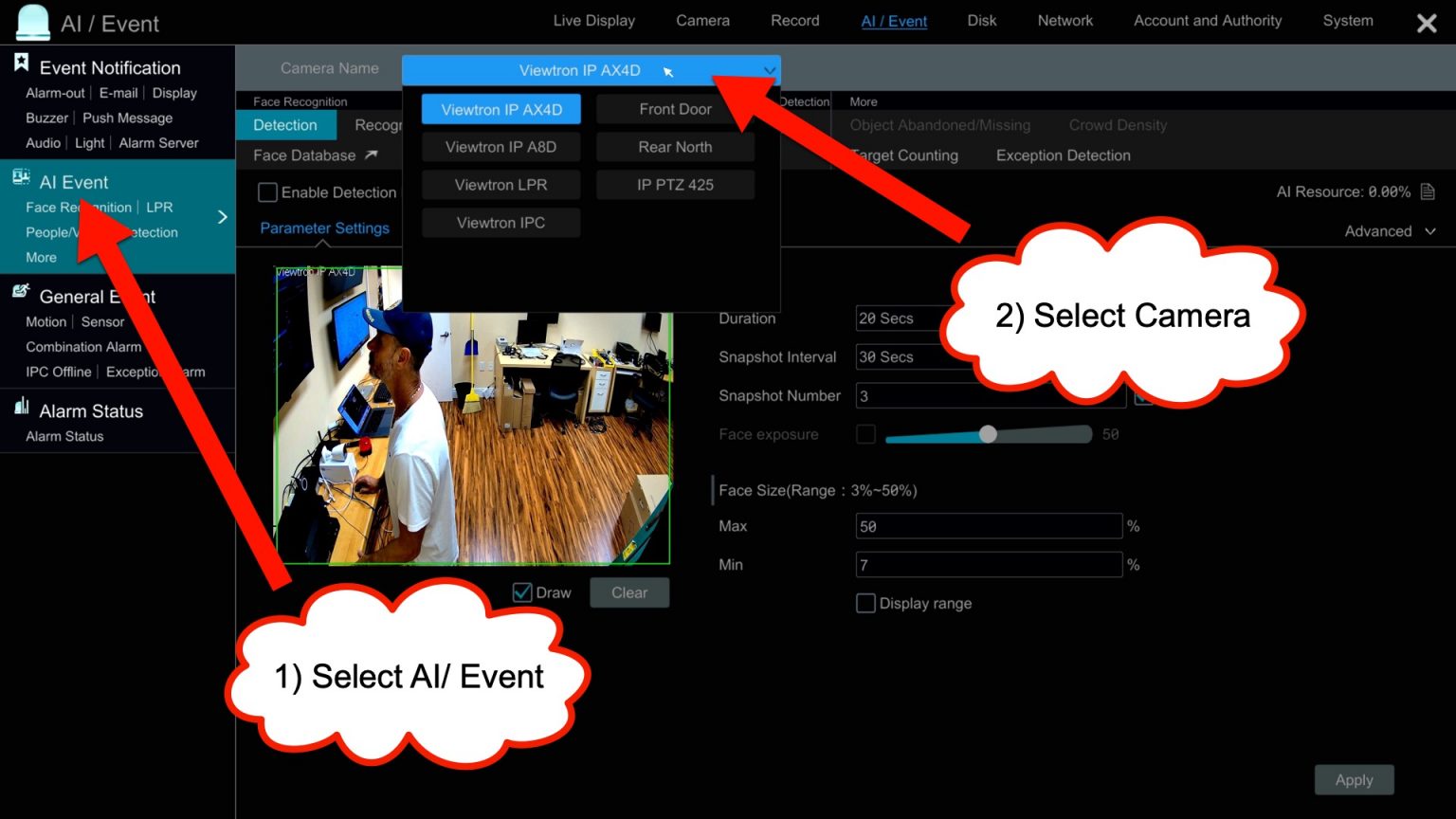Select Front Door from camera list
Image resolution: width=1456 pixels, height=819 pixels.
point(675,109)
